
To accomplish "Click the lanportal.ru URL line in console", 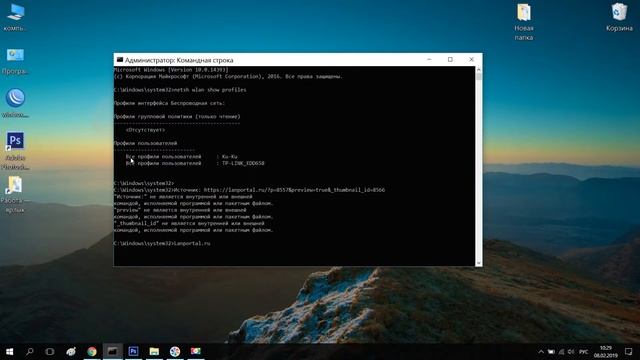I will tap(249, 190).
